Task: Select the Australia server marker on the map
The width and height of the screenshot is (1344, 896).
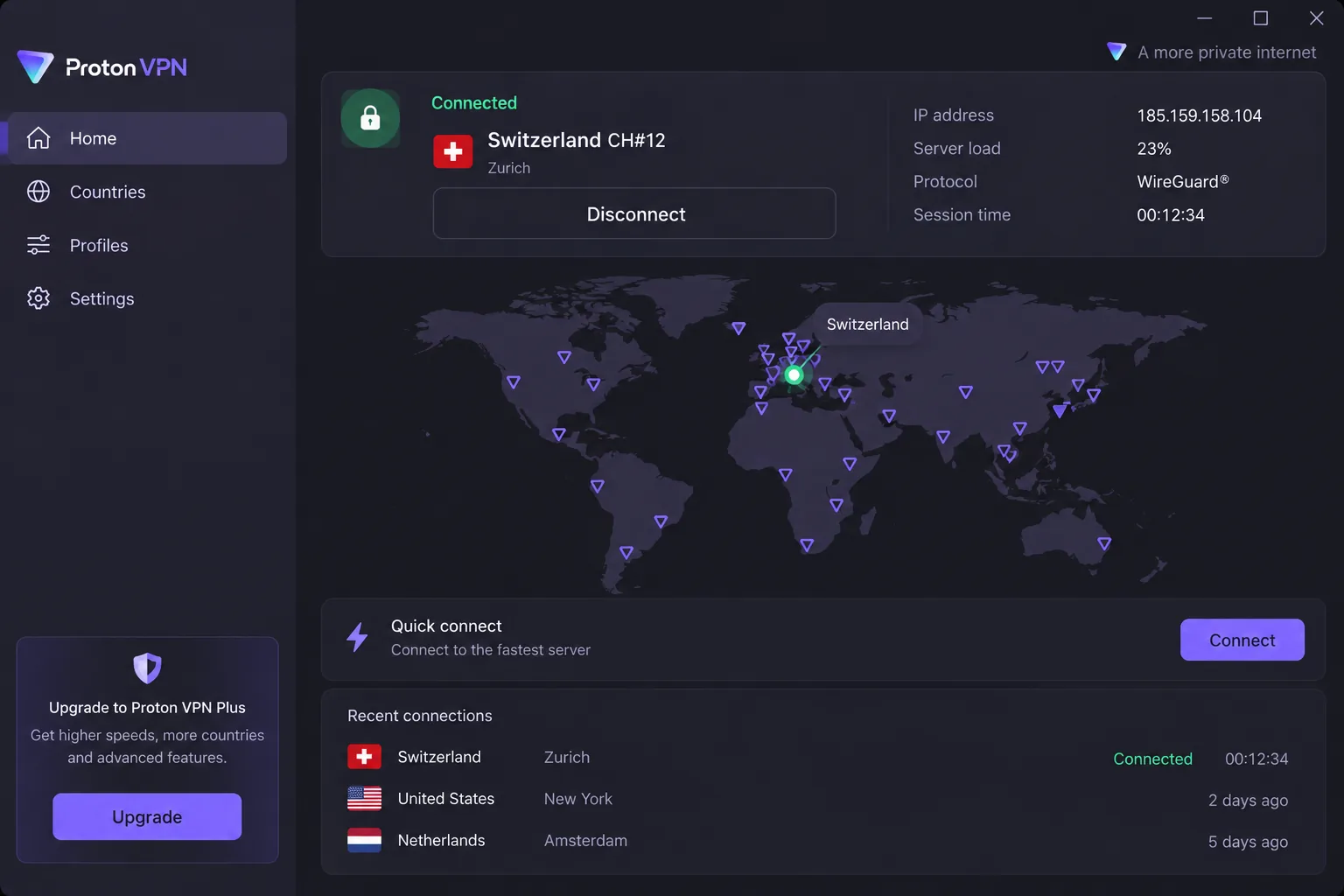Action: click(x=1104, y=544)
